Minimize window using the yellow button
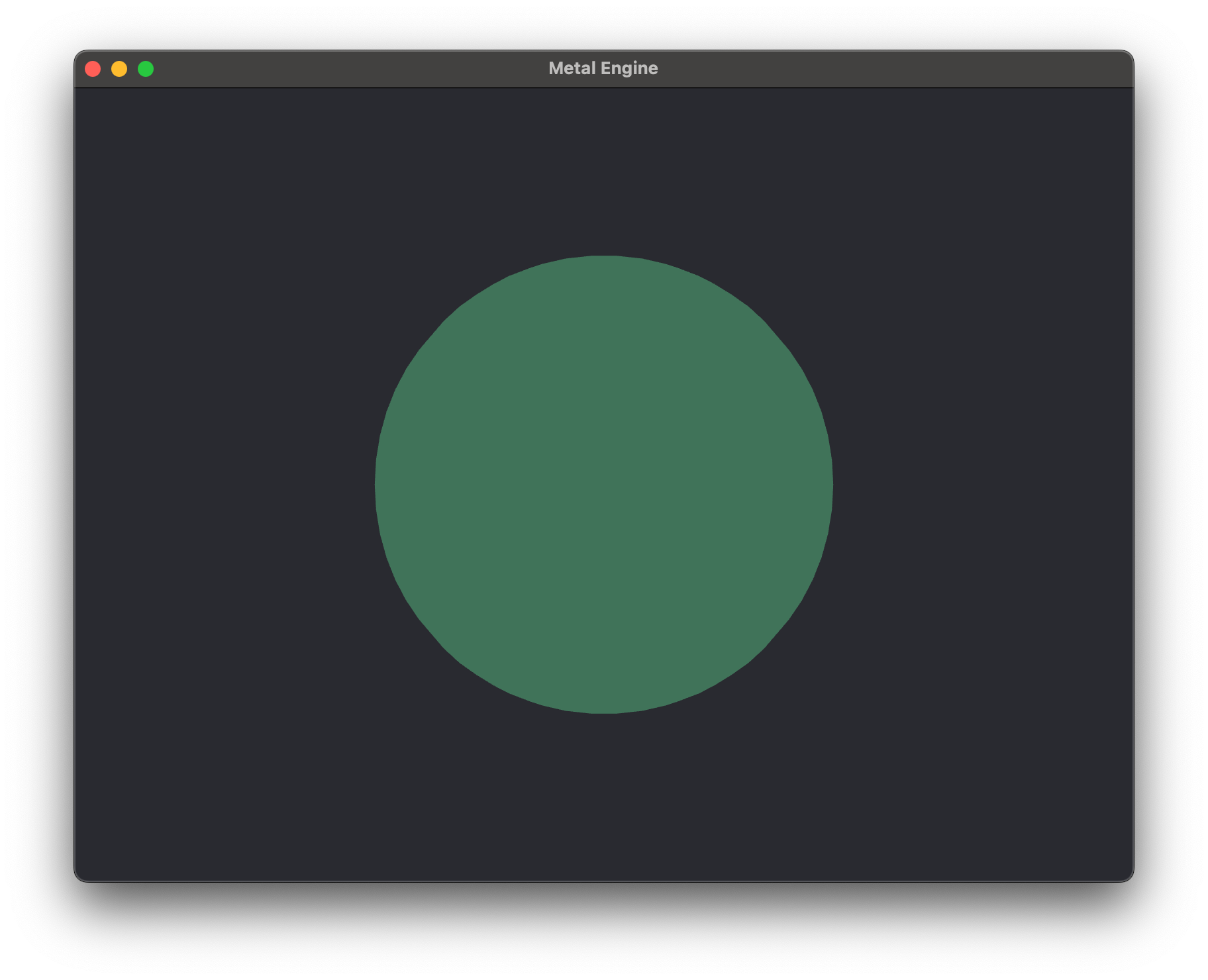 coord(119,69)
